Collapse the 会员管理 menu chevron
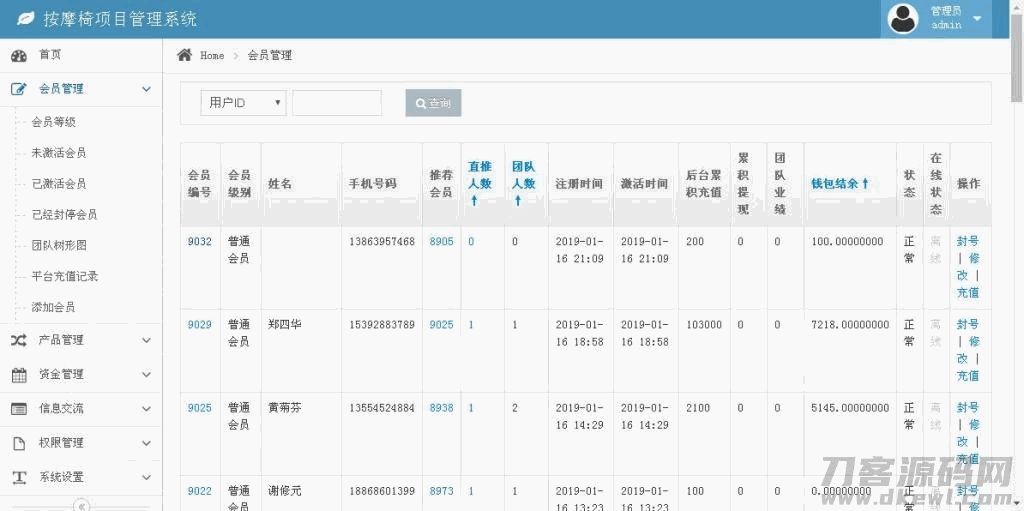Screen dimensions: 1024x511 point(146,89)
